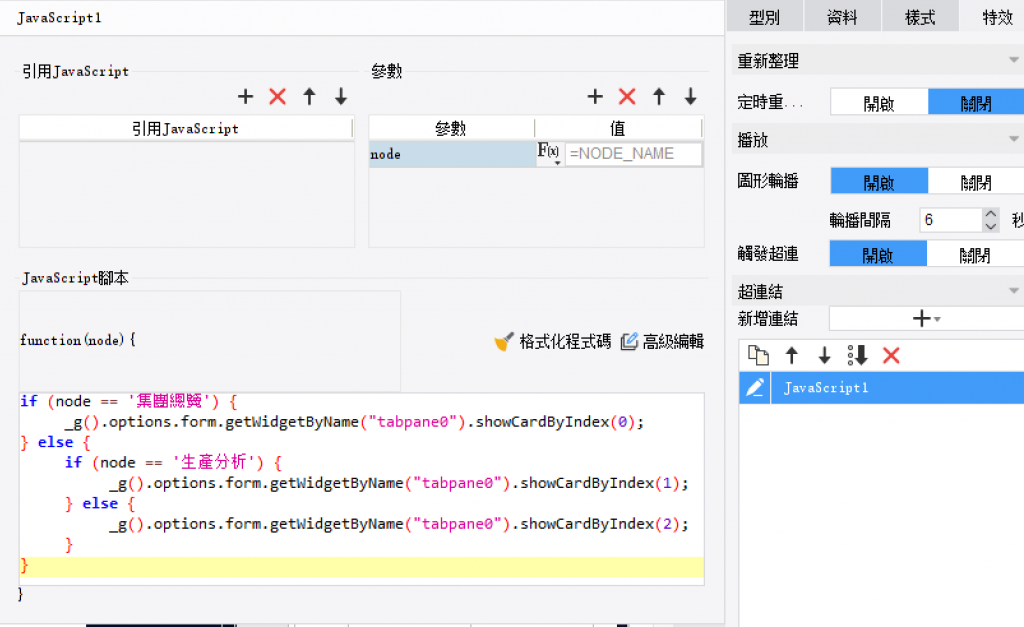Edit the JavaScript1 hyperlink with pencil icon
This screenshot has width=1024, height=627.
pos(754,387)
